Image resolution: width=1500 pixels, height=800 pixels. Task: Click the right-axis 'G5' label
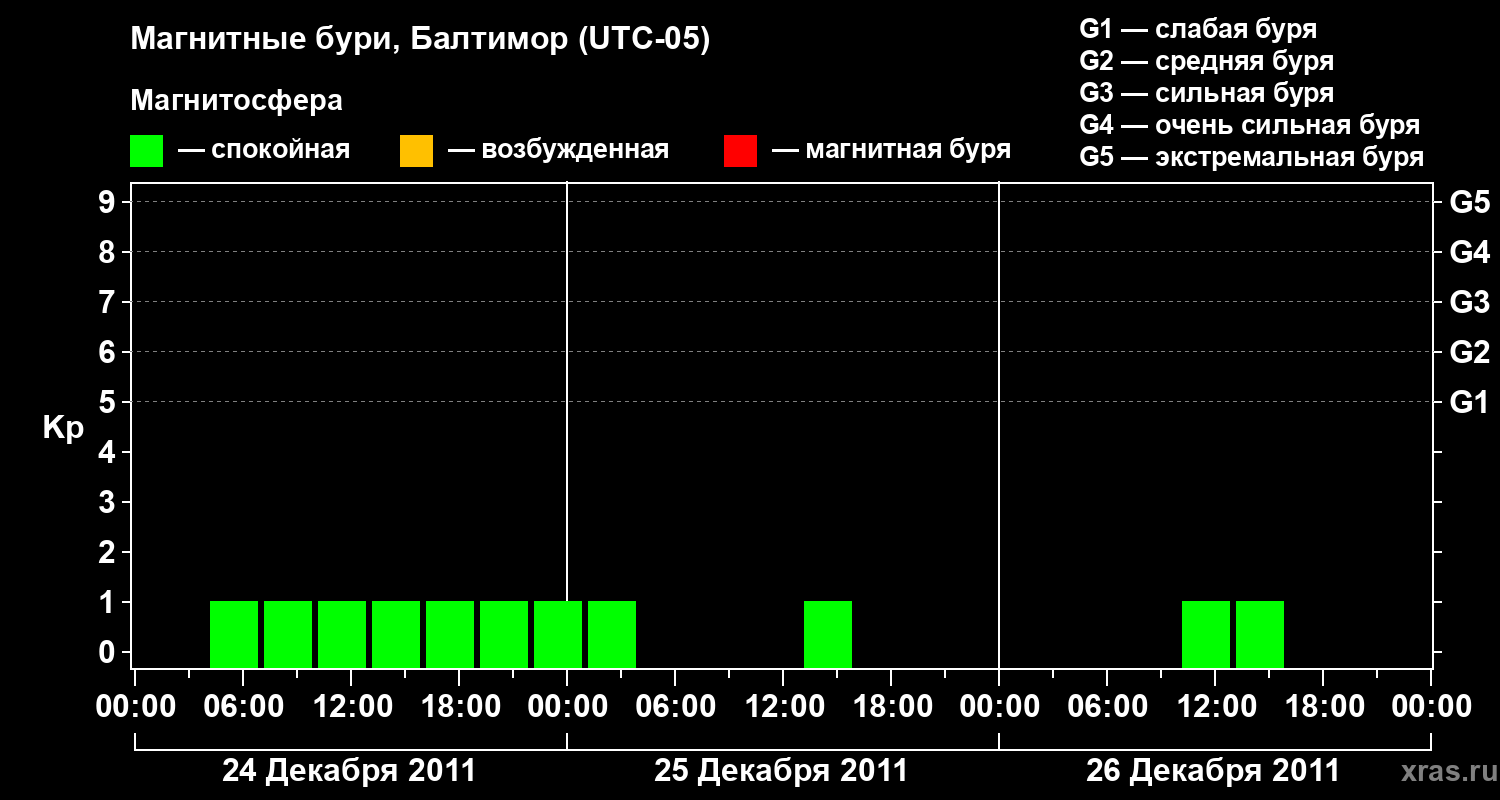pyautogui.click(x=1469, y=202)
